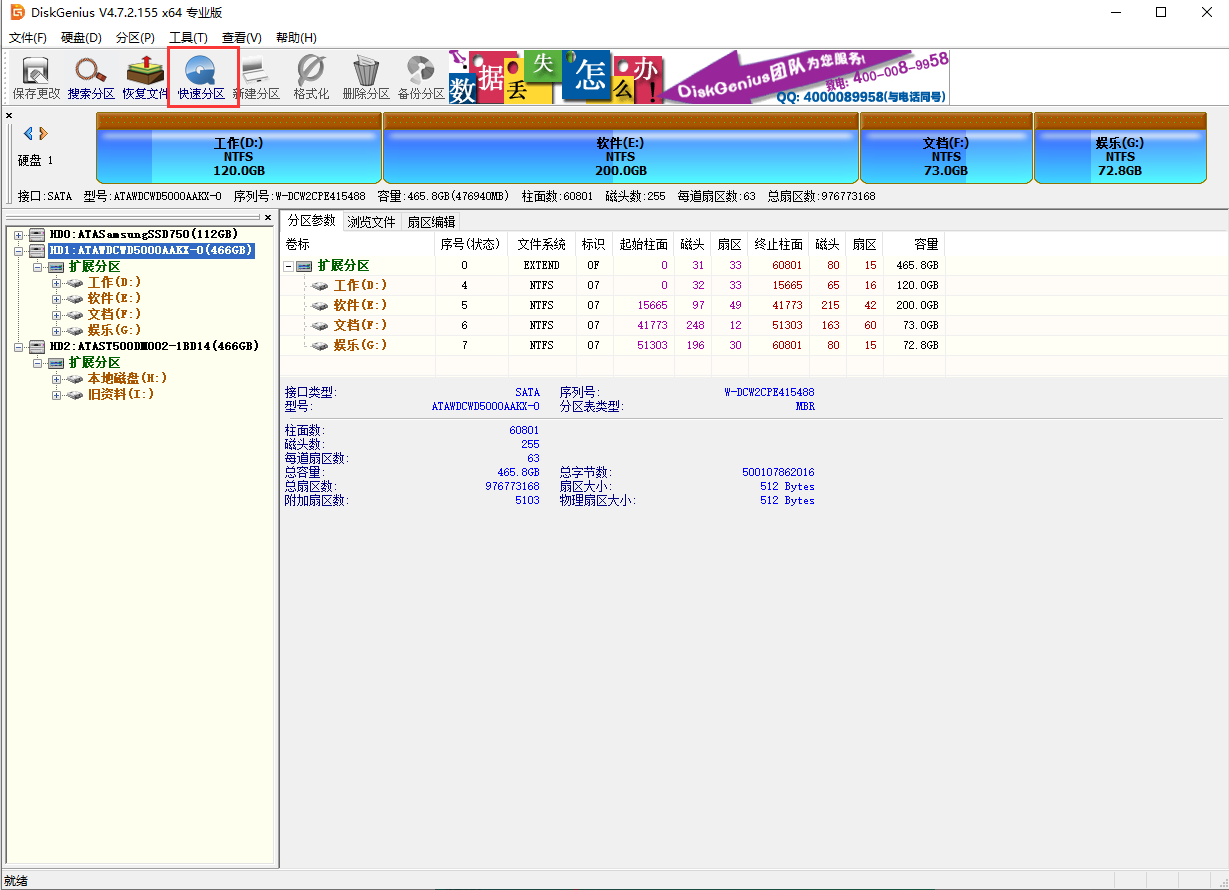
Task: Click the 删除分区 delete partition icon
Action: pos(365,77)
